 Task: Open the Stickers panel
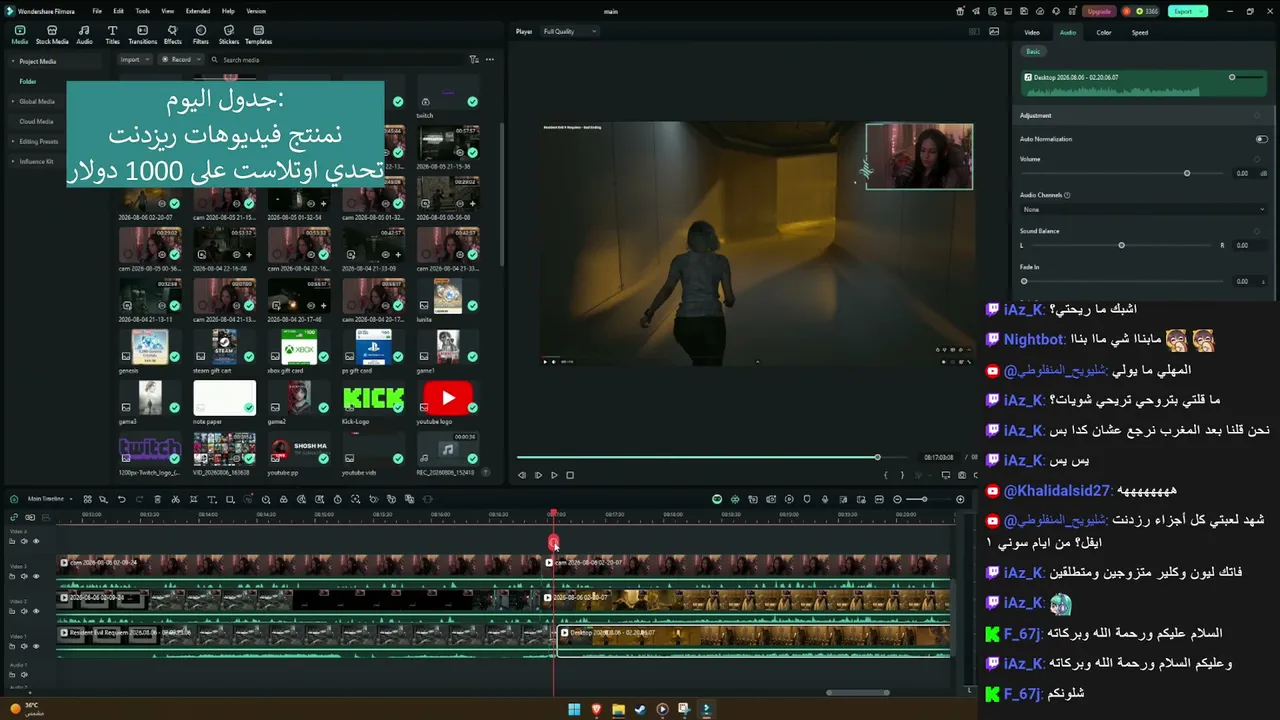[229, 35]
